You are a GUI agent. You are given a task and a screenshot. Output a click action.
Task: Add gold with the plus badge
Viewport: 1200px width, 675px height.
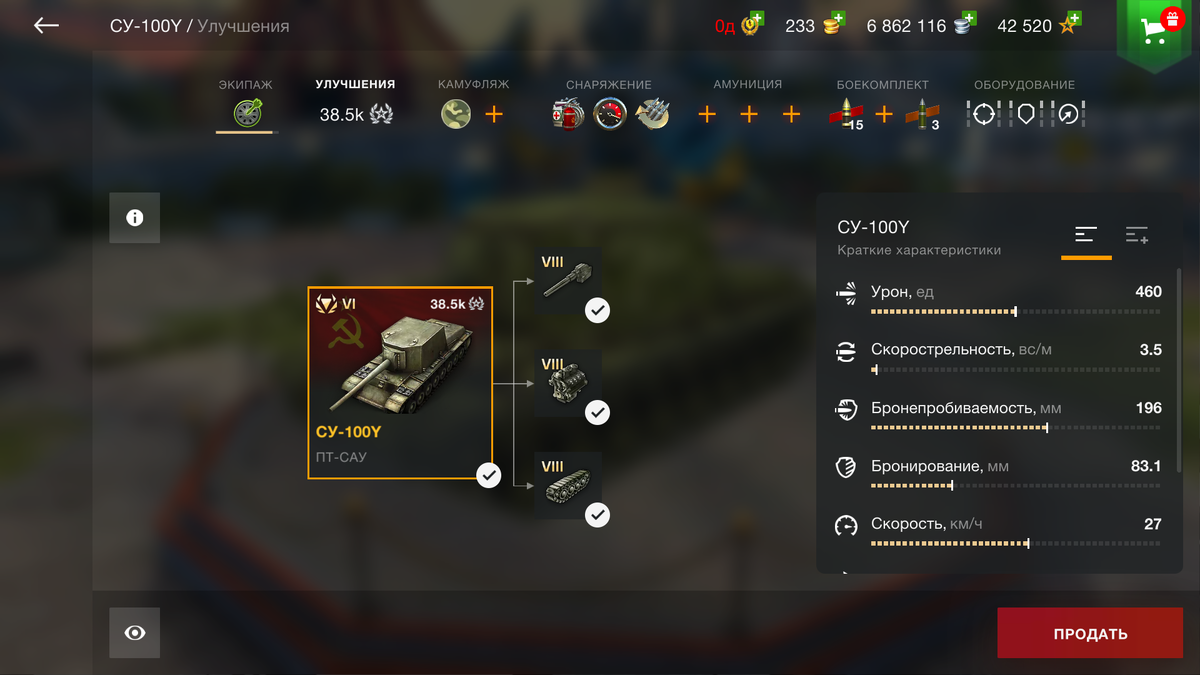click(838, 18)
